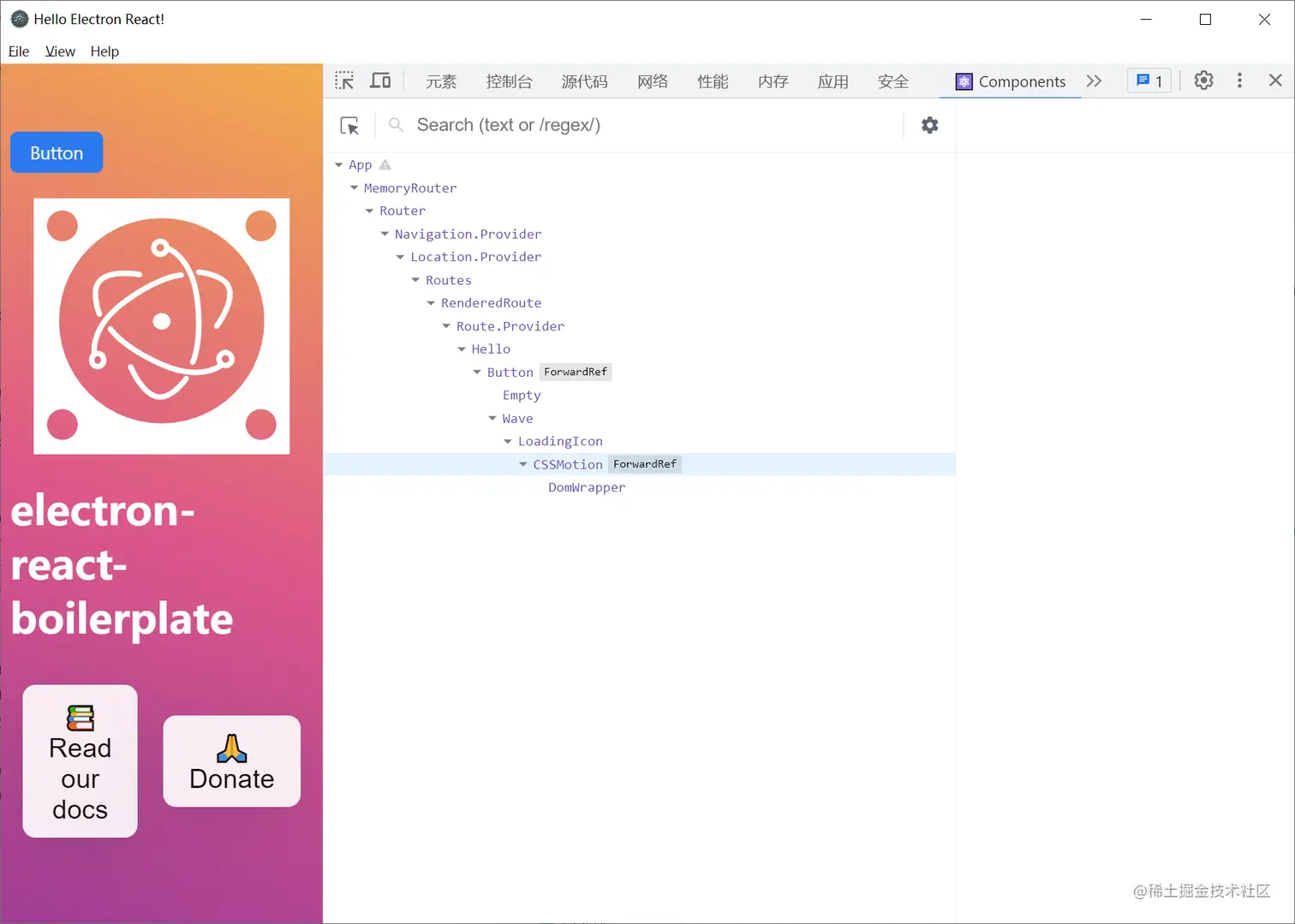This screenshot has width=1295, height=924.
Task: Open the DevTools three-dot menu
Action: pyautogui.click(x=1239, y=80)
